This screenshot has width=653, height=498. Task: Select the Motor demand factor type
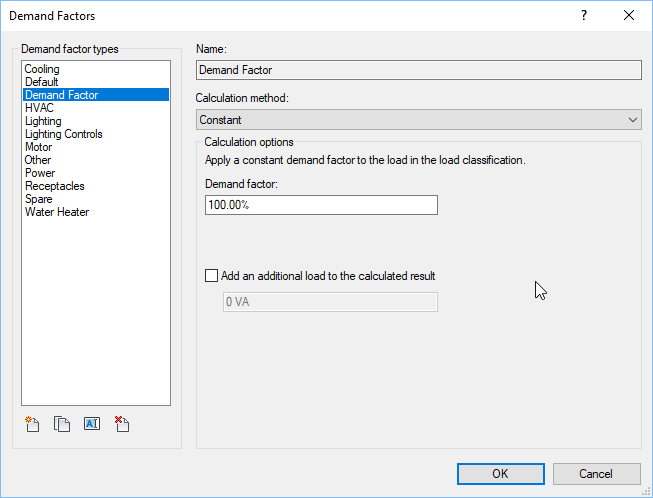point(38,147)
